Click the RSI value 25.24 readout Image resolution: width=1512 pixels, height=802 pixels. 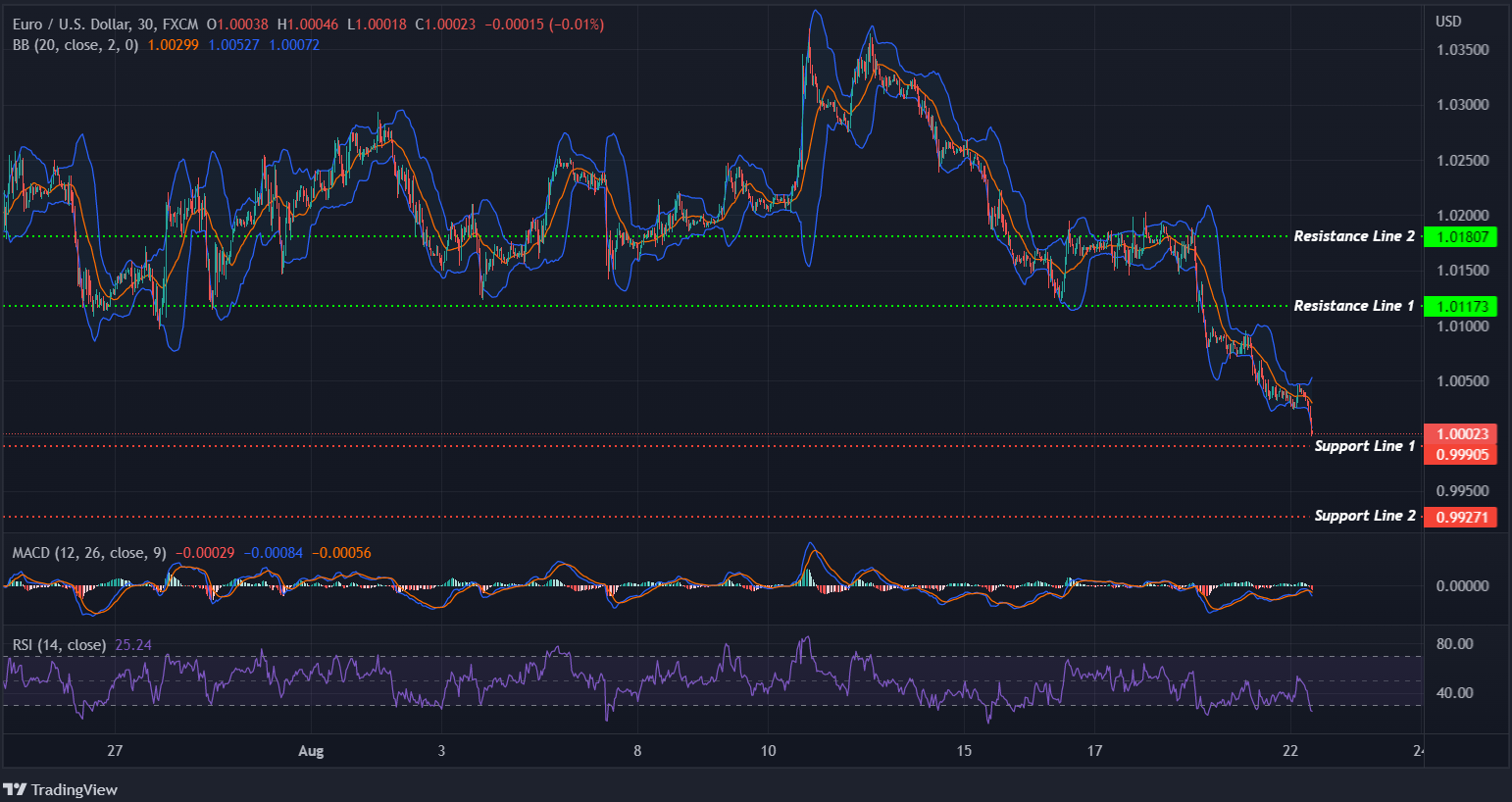pyautogui.click(x=132, y=644)
